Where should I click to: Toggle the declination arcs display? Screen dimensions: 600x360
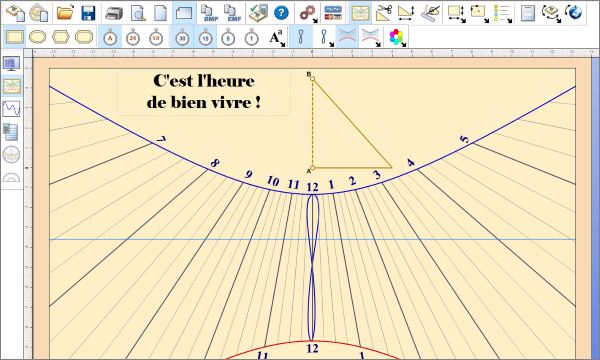pos(347,37)
